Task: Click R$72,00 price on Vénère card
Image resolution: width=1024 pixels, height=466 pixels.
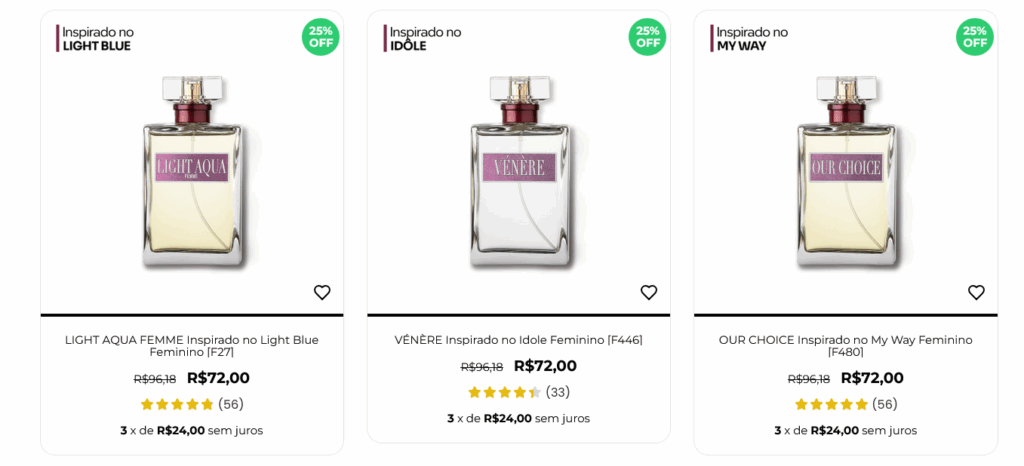Action: [545, 366]
